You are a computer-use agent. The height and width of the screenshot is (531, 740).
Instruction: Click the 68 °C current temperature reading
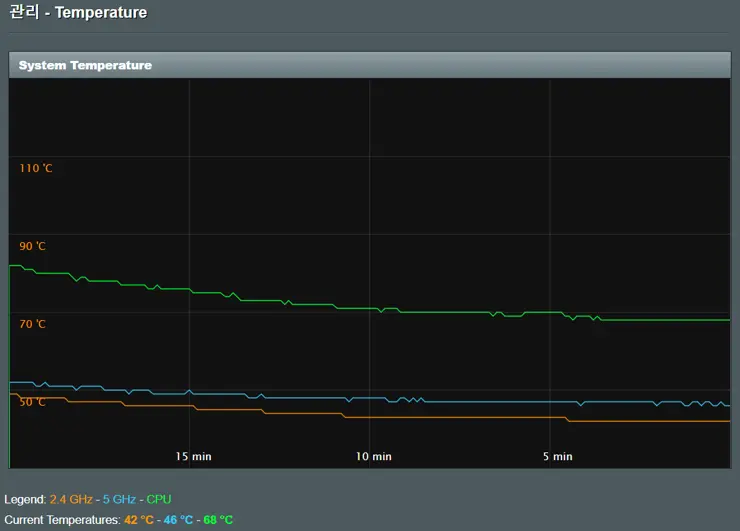pyautogui.click(x=218, y=520)
